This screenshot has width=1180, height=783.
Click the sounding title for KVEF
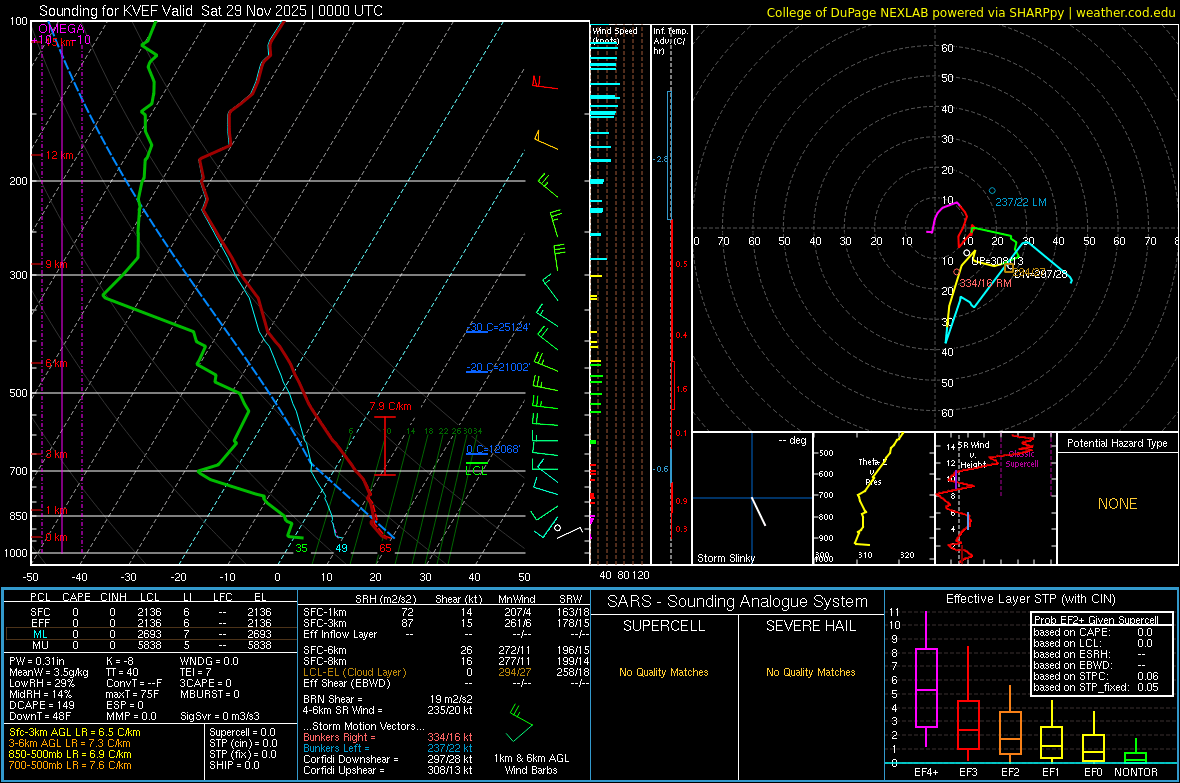pos(211,11)
